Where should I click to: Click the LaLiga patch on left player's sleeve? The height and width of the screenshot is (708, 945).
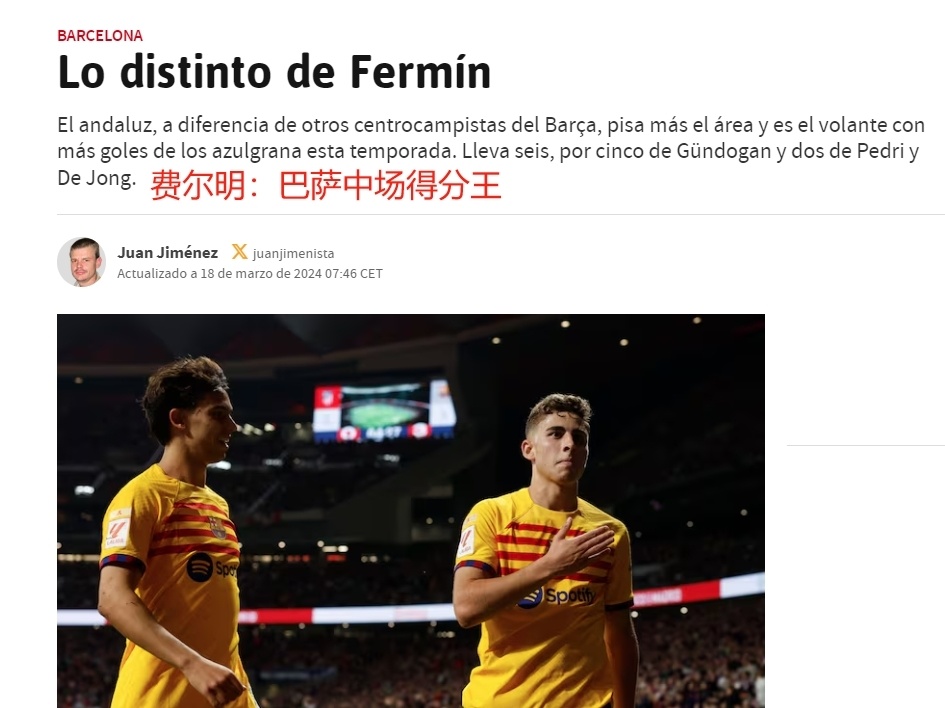(x=116, y=529)
